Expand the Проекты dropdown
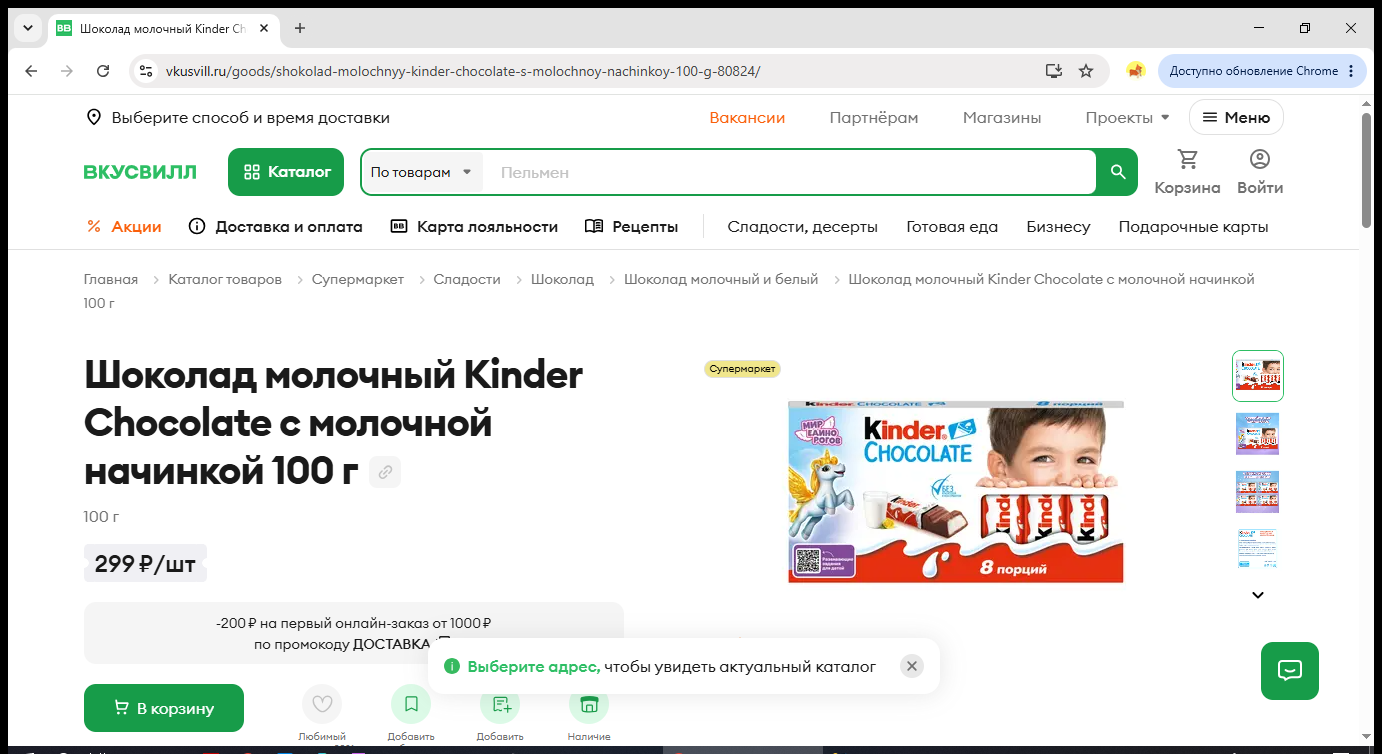Viewport: 1382px width, 754px height. pyautogui.click(x=1127, y=117)
